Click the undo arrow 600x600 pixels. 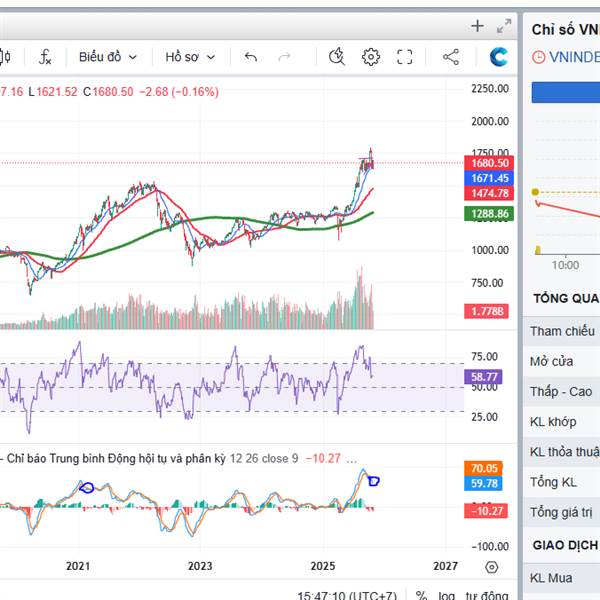[x=251, y=57]
